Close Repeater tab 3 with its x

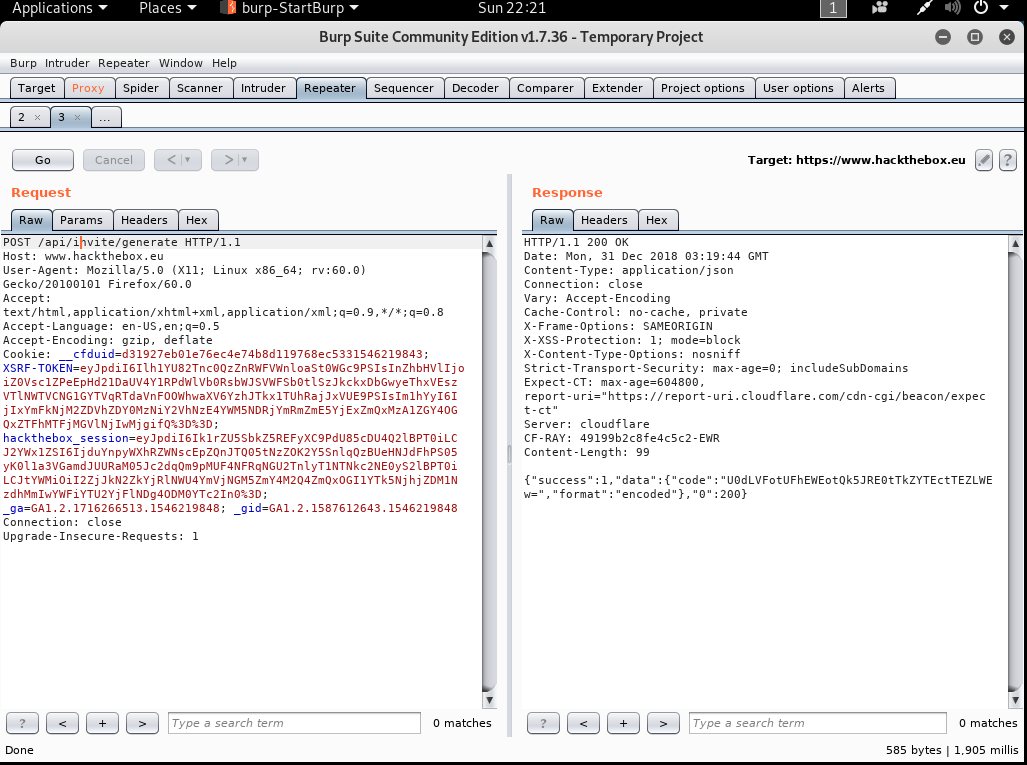coord(78,118)
